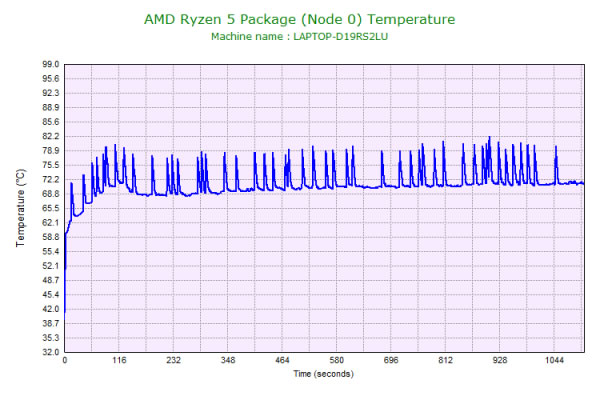
Task: Click the 58.8 temperature axis label
Action: pos(51,237)
